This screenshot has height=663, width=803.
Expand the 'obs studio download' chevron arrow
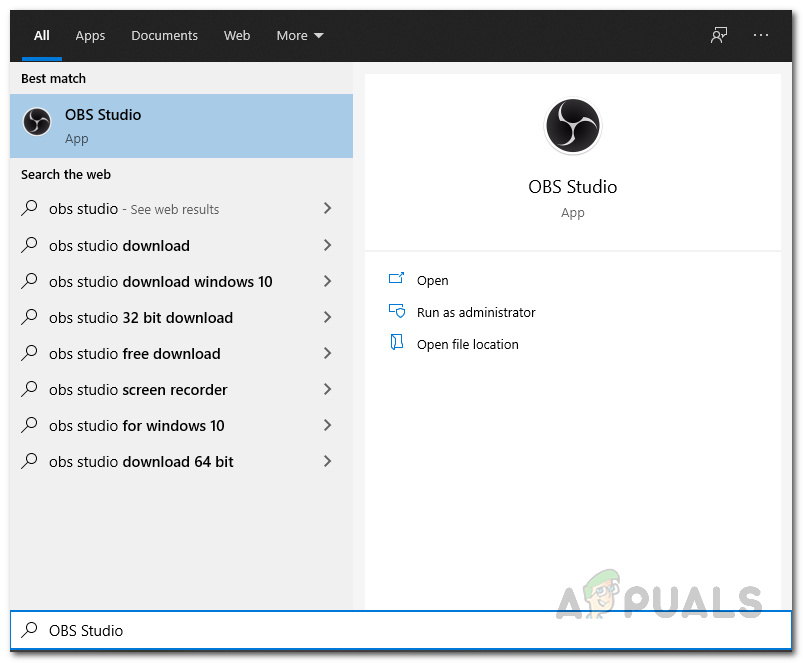click(328, 245)
